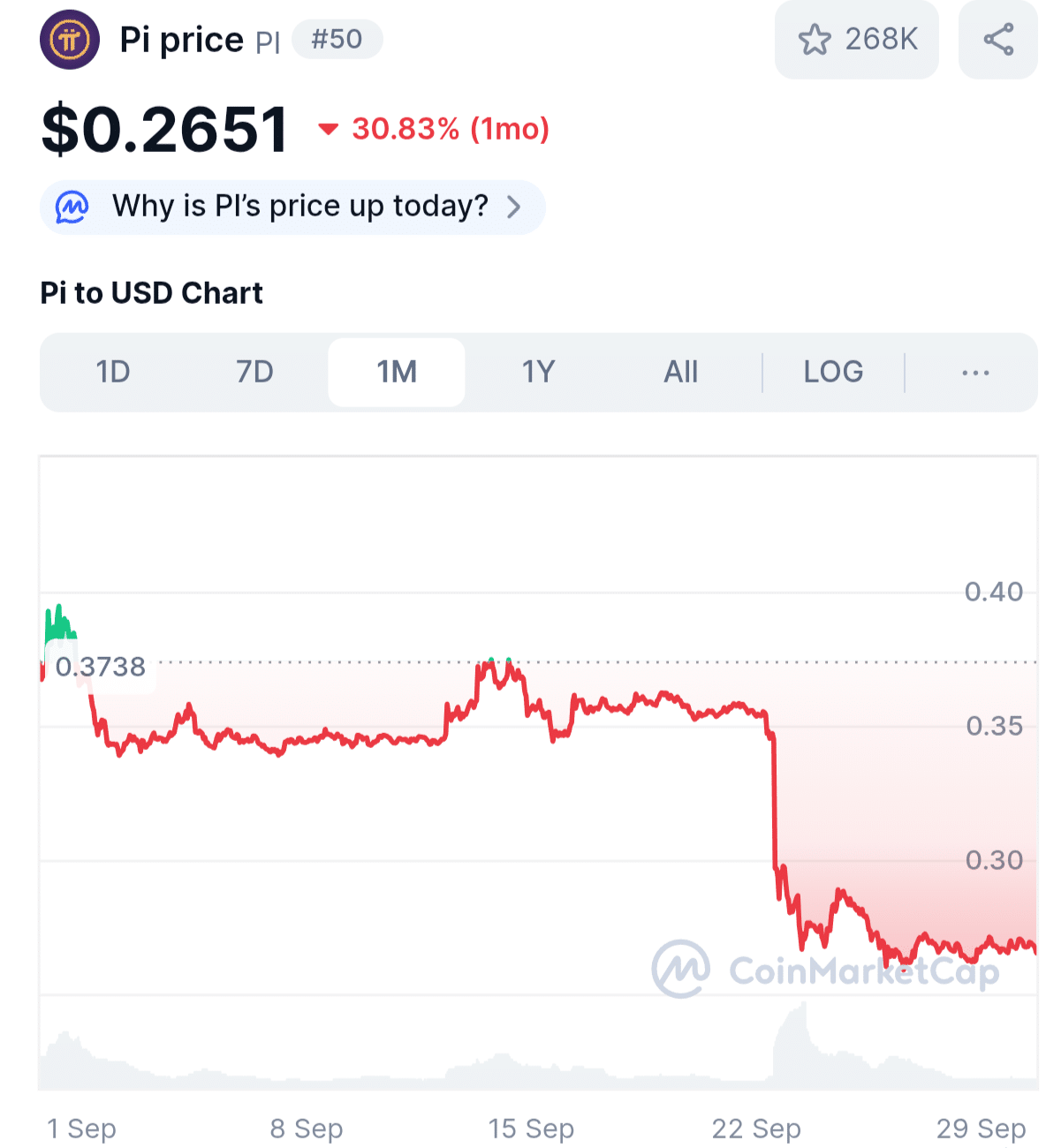The width and height of the screenshot is (1046, 1148).
Task: Switch chart to 7D range
Action: click(x=254, y=373)
